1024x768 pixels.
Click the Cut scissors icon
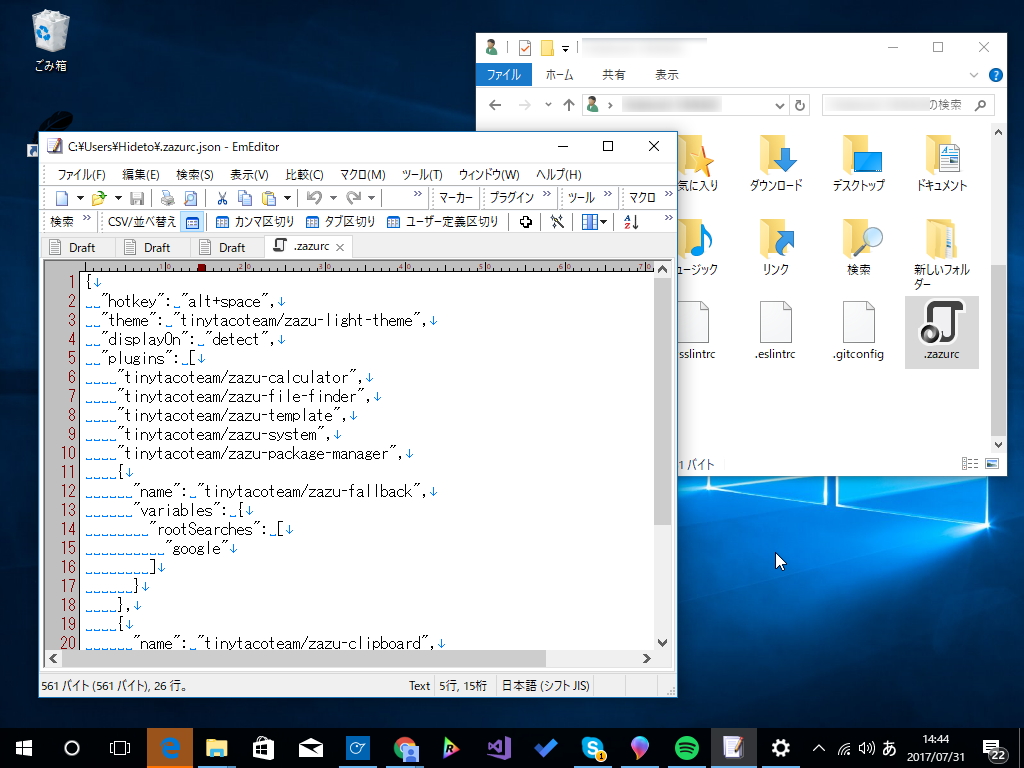pos(222,198)
